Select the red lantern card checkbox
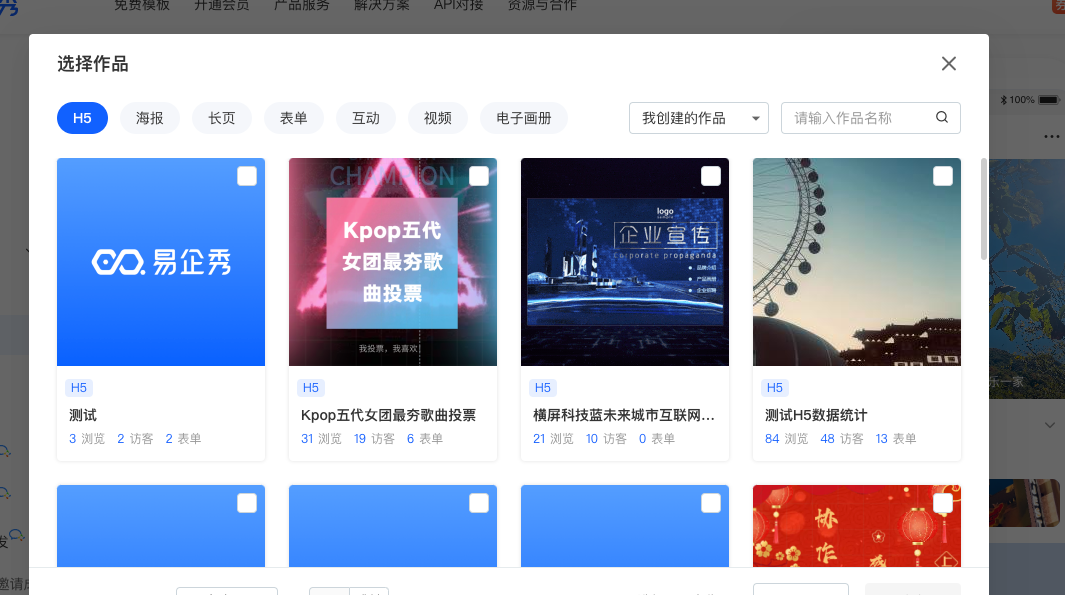This screenshot has height=595, width=1065. coord(943,503)
